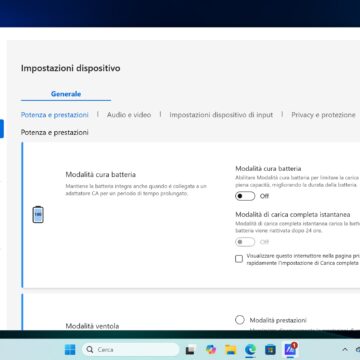The width and height of the screenshot is (360, 360).
Task: Launch Microsoft Edge from the taskbar
Action: pos(250,350)
